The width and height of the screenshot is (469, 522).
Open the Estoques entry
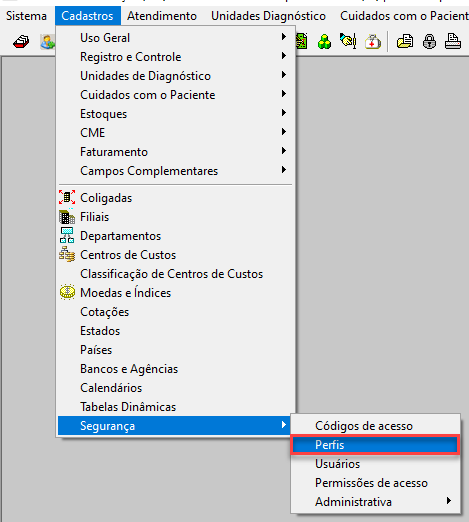pos(175,114)
